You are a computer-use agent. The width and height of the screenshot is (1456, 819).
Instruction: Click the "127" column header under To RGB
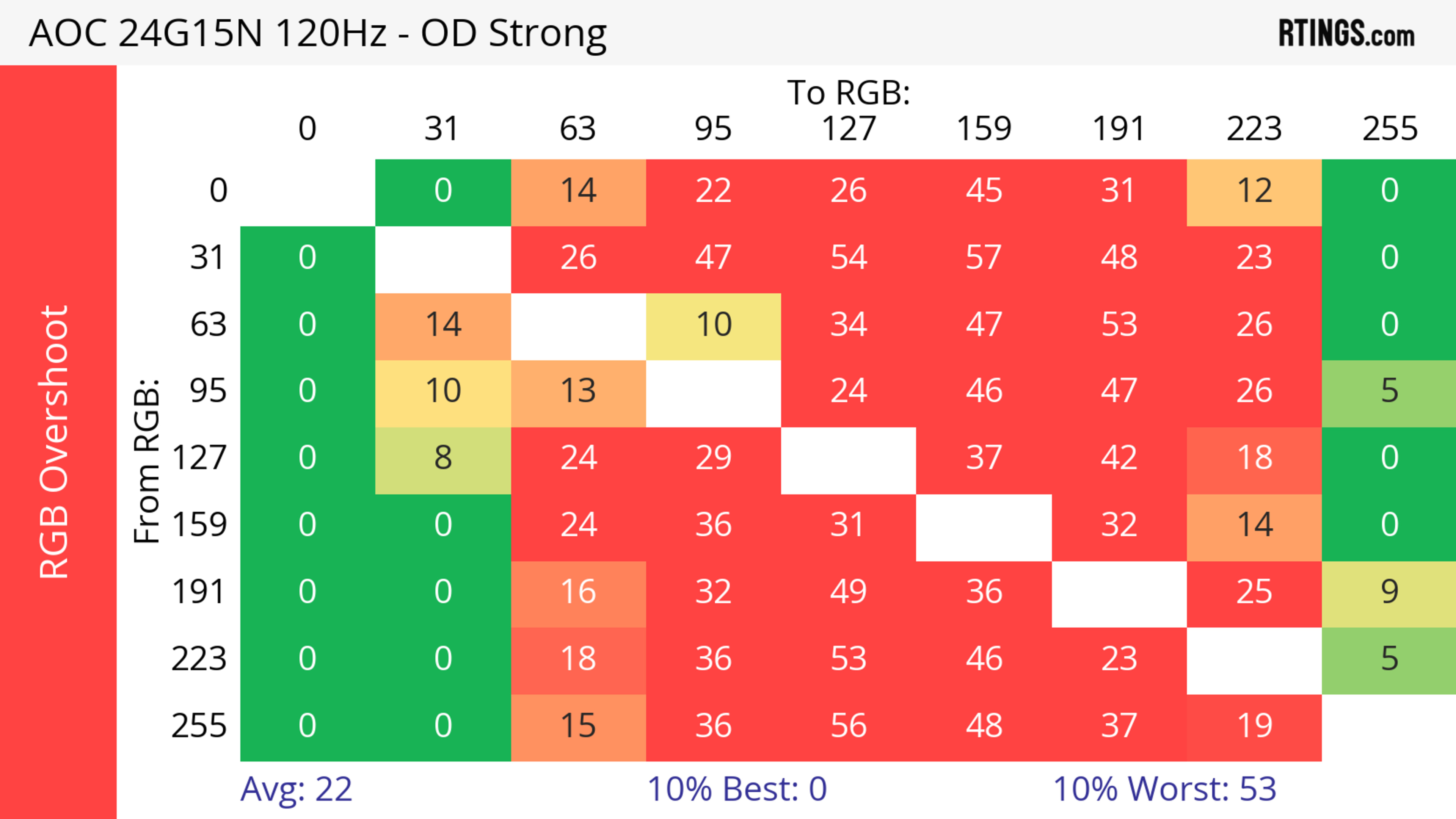click(x=849, y=129)
